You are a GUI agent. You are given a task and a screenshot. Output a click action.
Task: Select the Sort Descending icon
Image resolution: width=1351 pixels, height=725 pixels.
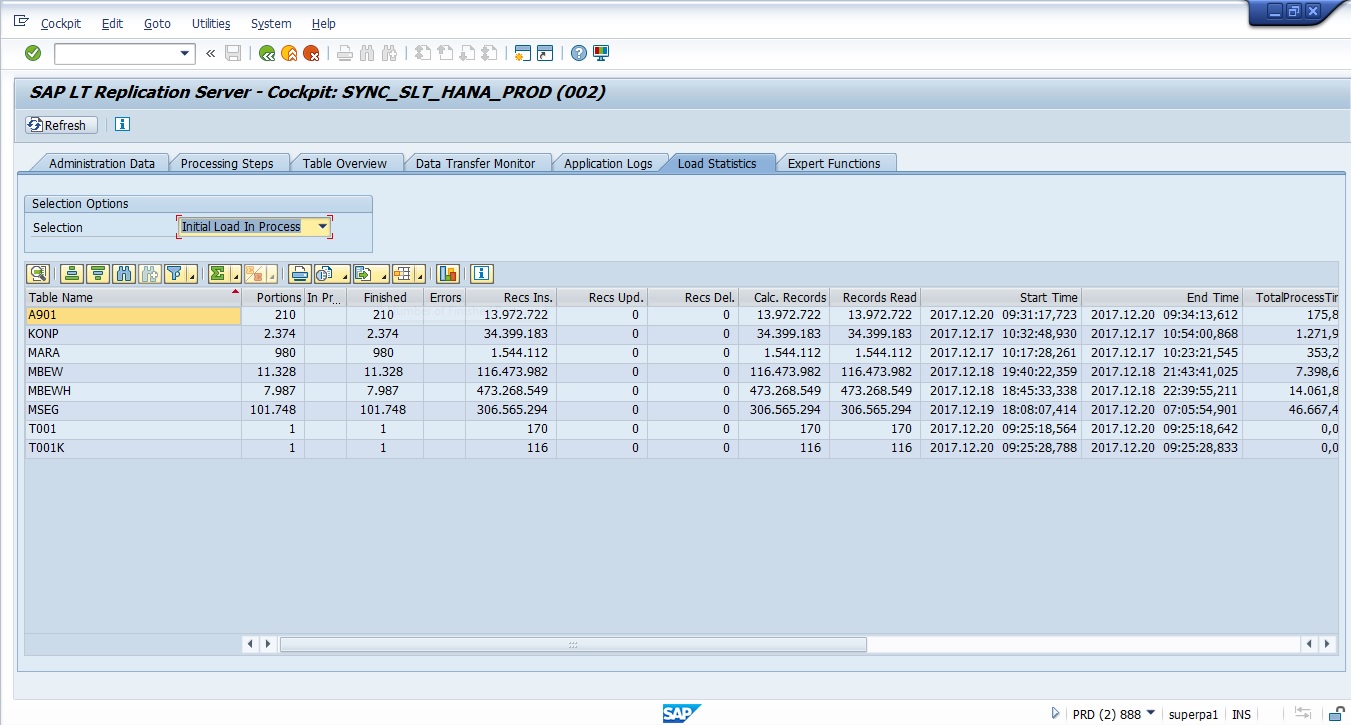pyautogui.click(x=96, y=273)
